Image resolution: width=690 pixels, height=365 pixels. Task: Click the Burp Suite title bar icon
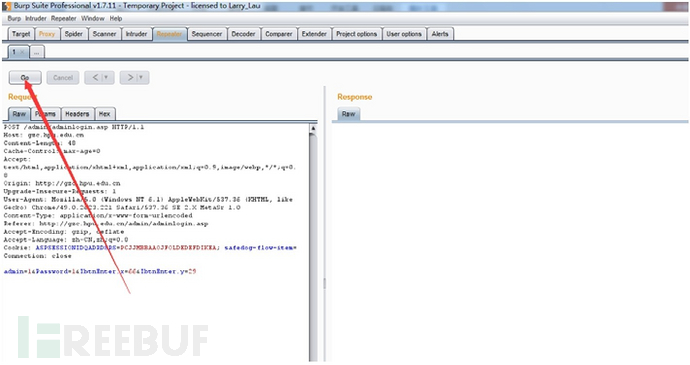pos(7,6)
